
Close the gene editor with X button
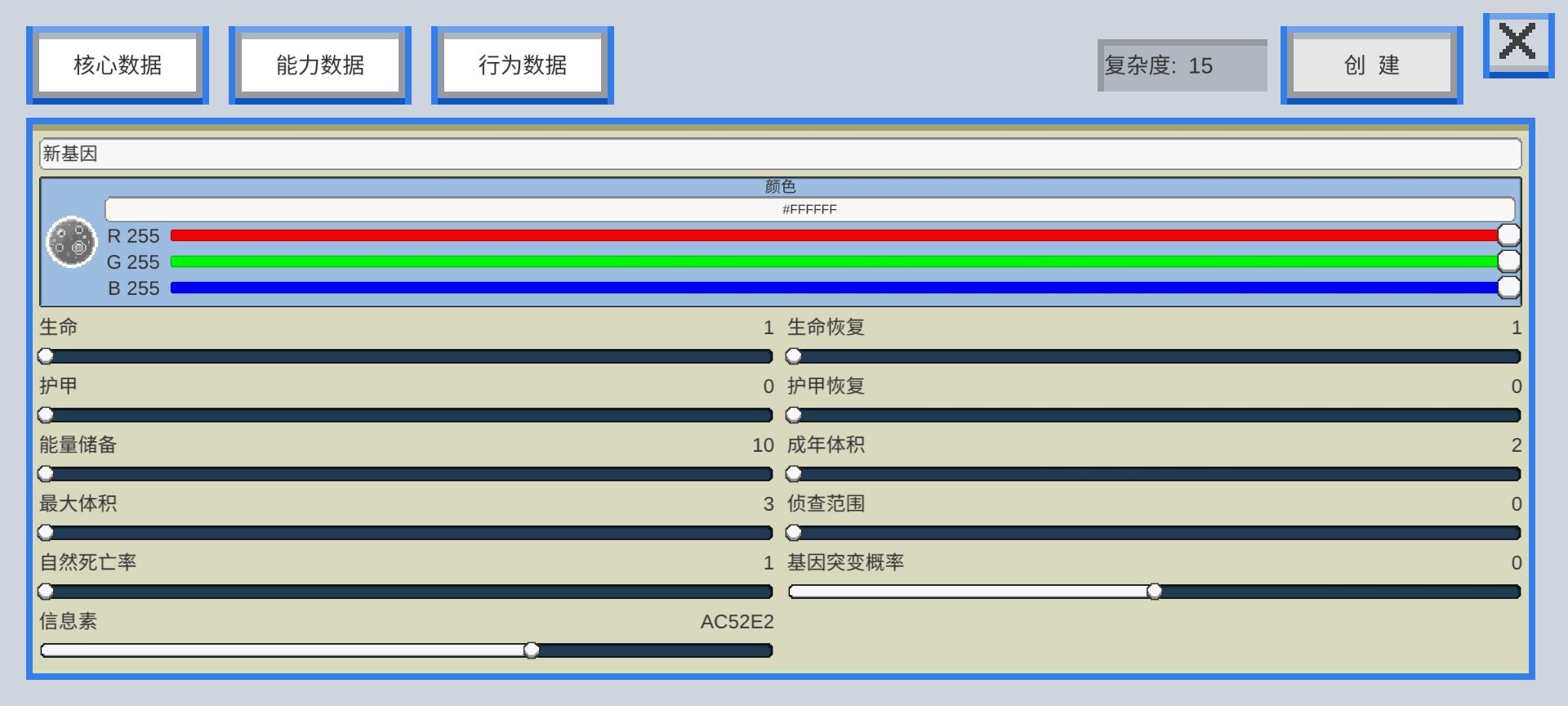point(1517,43)
